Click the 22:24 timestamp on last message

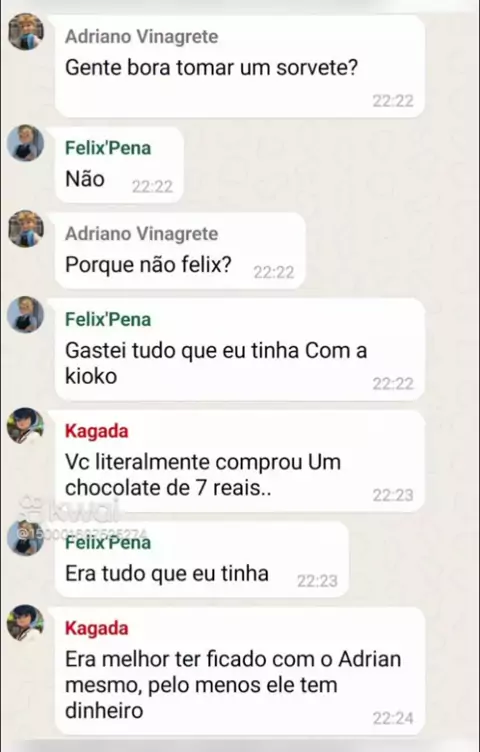click(393, 718)
